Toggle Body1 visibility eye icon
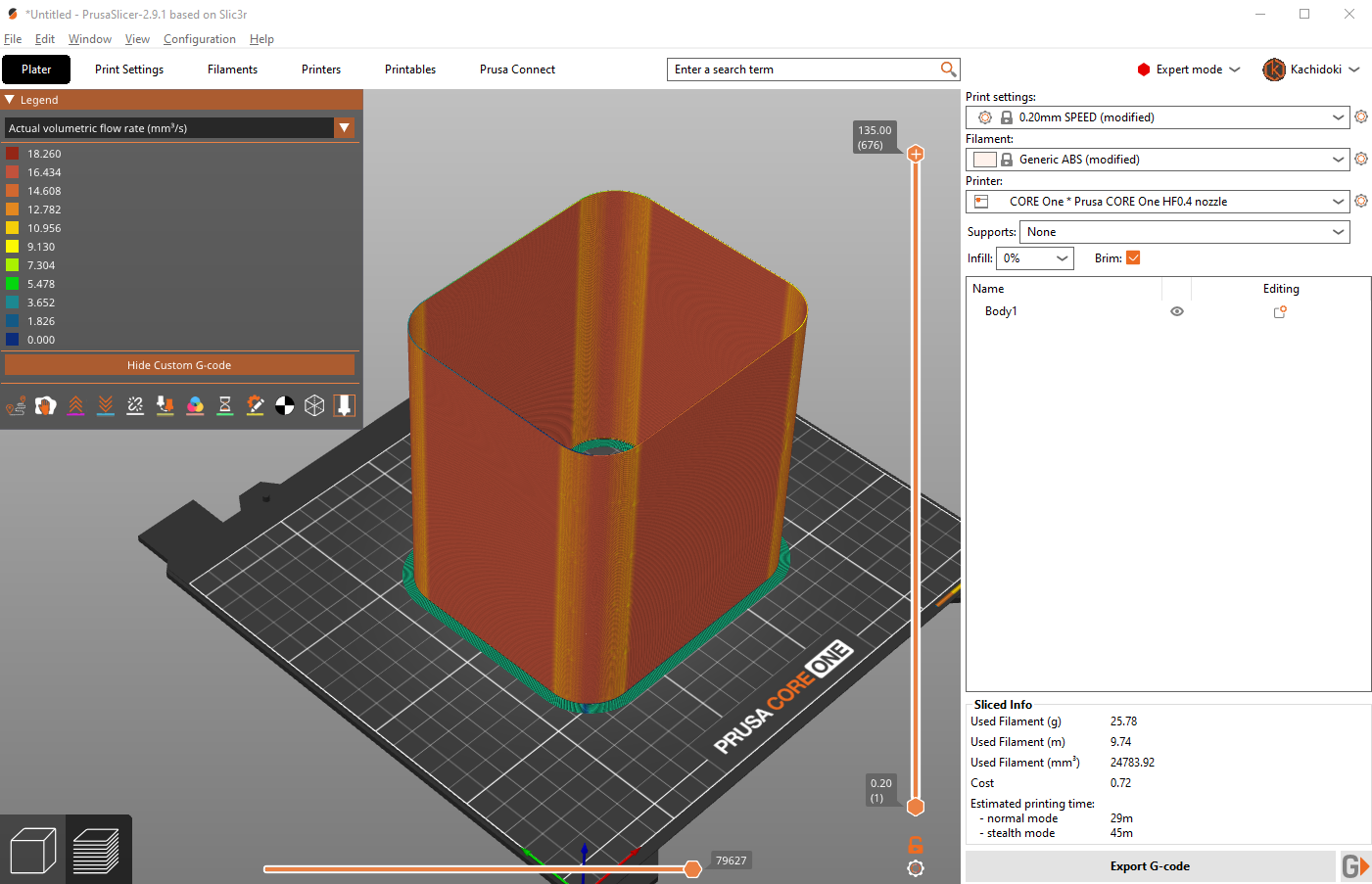1372x884 pixels. [1177, 311]
